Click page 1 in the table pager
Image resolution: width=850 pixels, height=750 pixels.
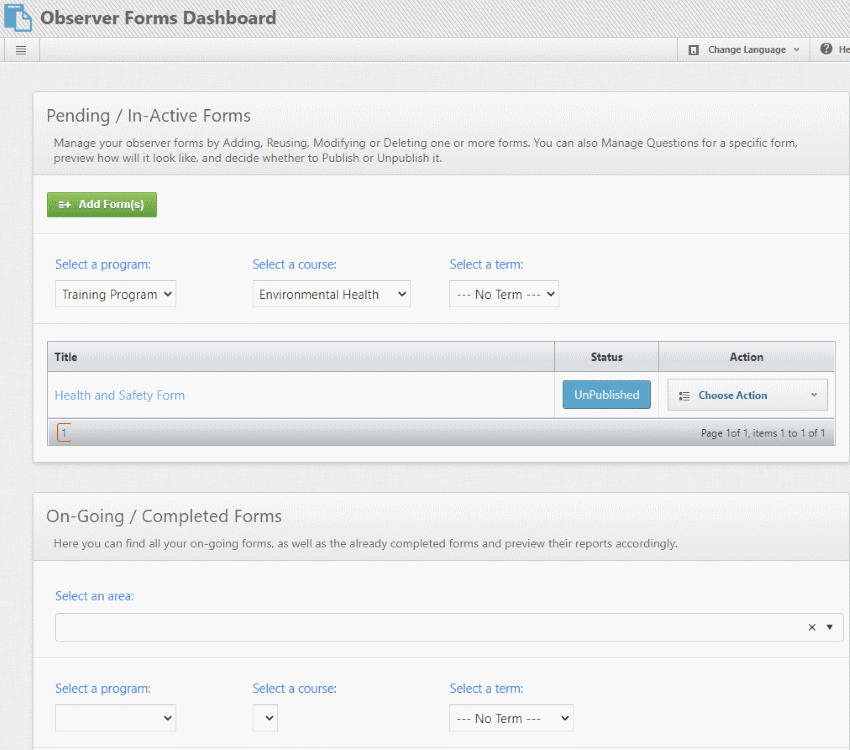pos(64,433)
